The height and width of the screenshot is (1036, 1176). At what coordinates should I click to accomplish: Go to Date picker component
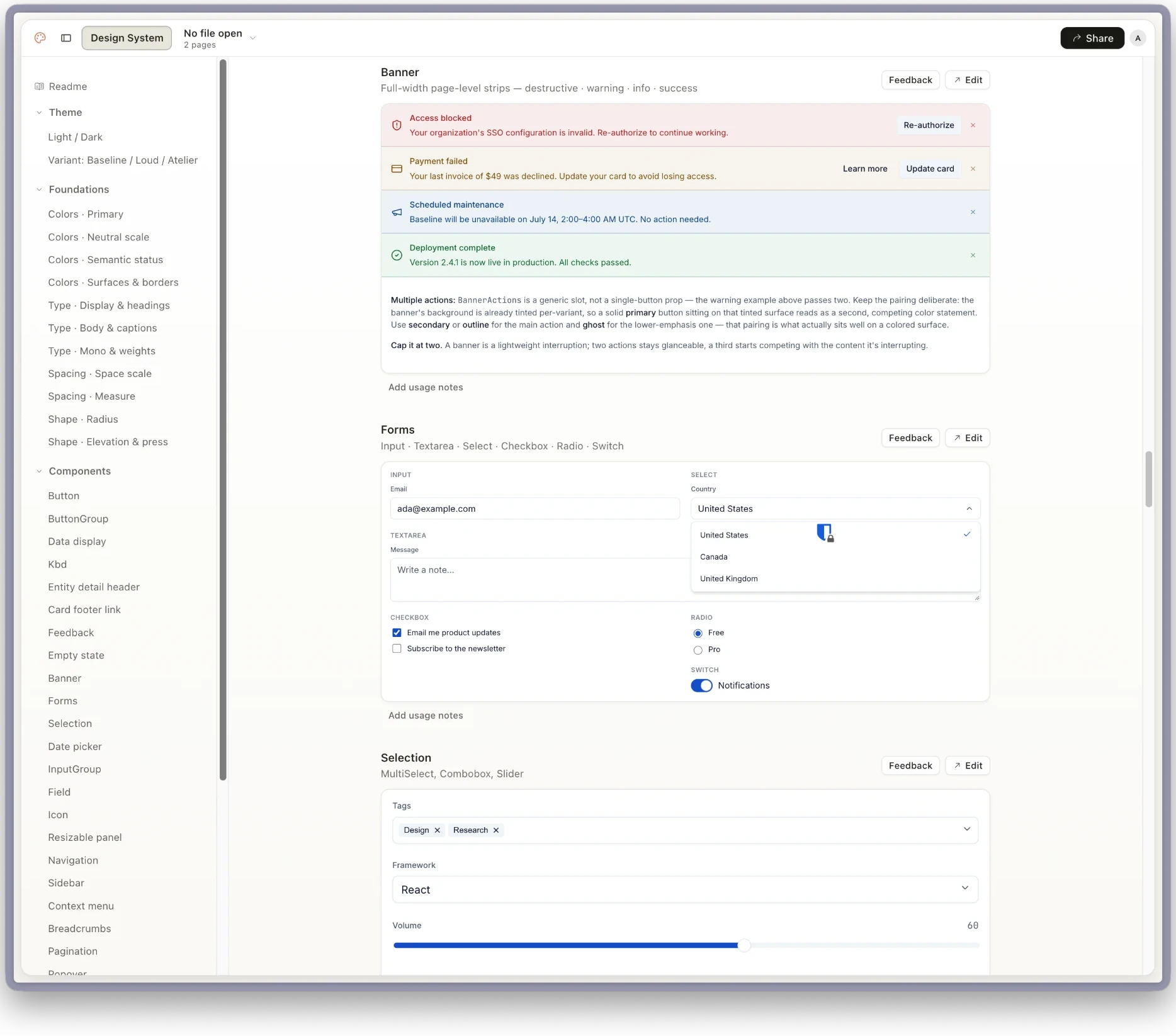(x=75, y=746)
